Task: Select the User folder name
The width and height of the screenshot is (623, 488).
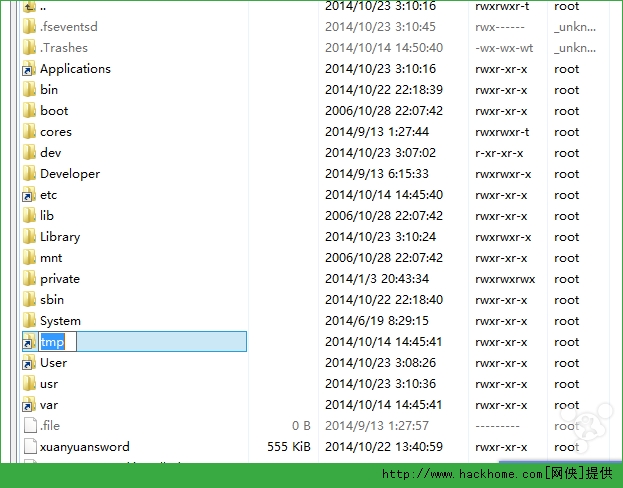Action: pos(54,363)
